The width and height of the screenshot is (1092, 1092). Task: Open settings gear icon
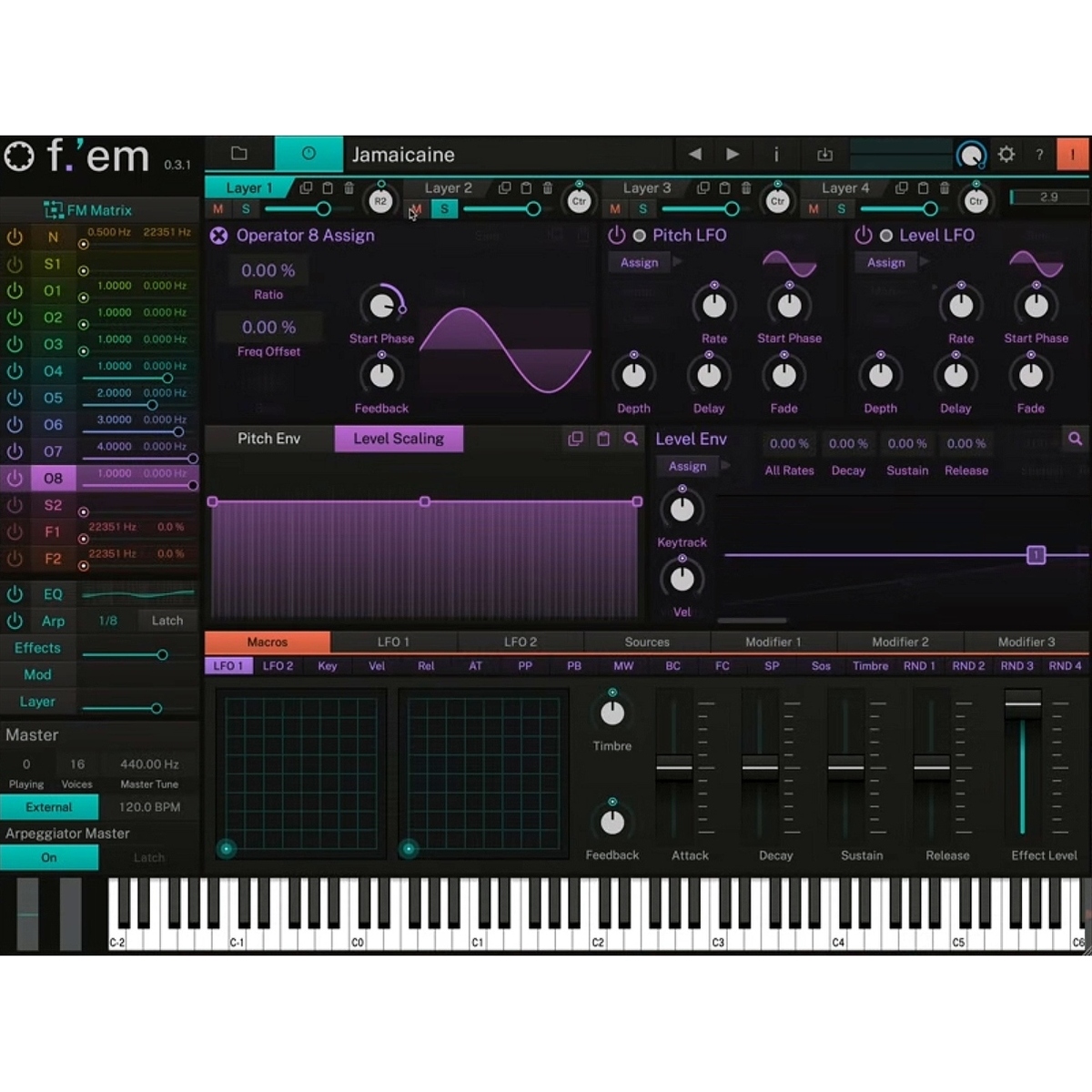(x=1006, y=154)
